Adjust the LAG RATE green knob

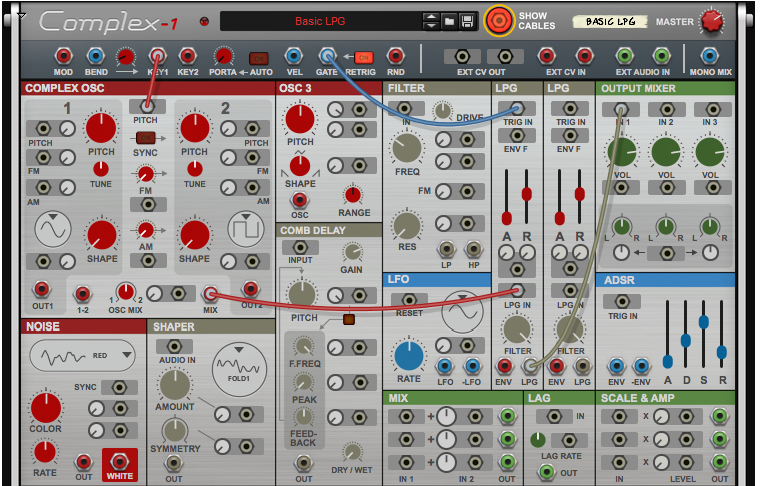538,439
